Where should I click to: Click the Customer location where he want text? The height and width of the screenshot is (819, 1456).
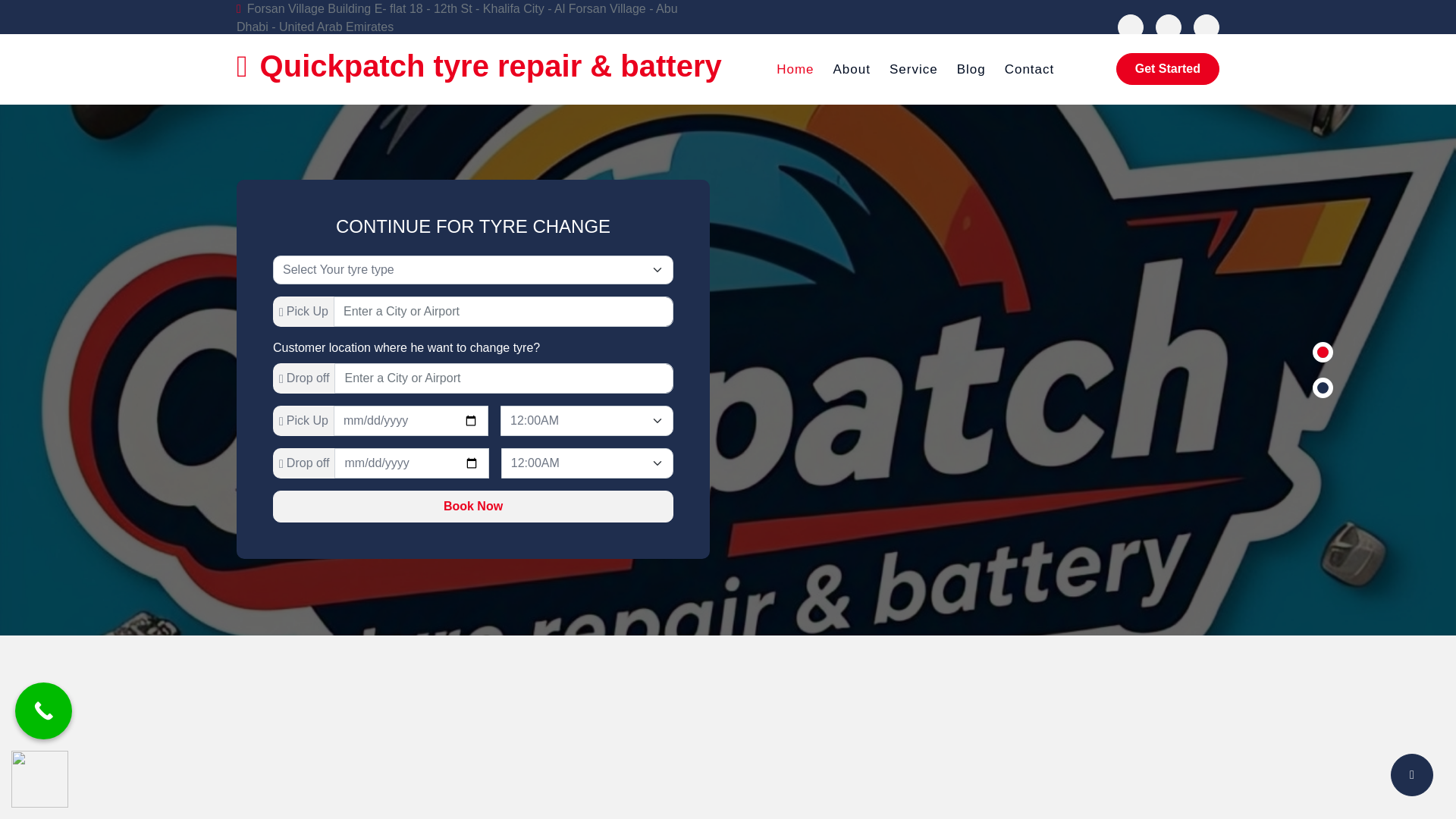(x=406, y=348)
